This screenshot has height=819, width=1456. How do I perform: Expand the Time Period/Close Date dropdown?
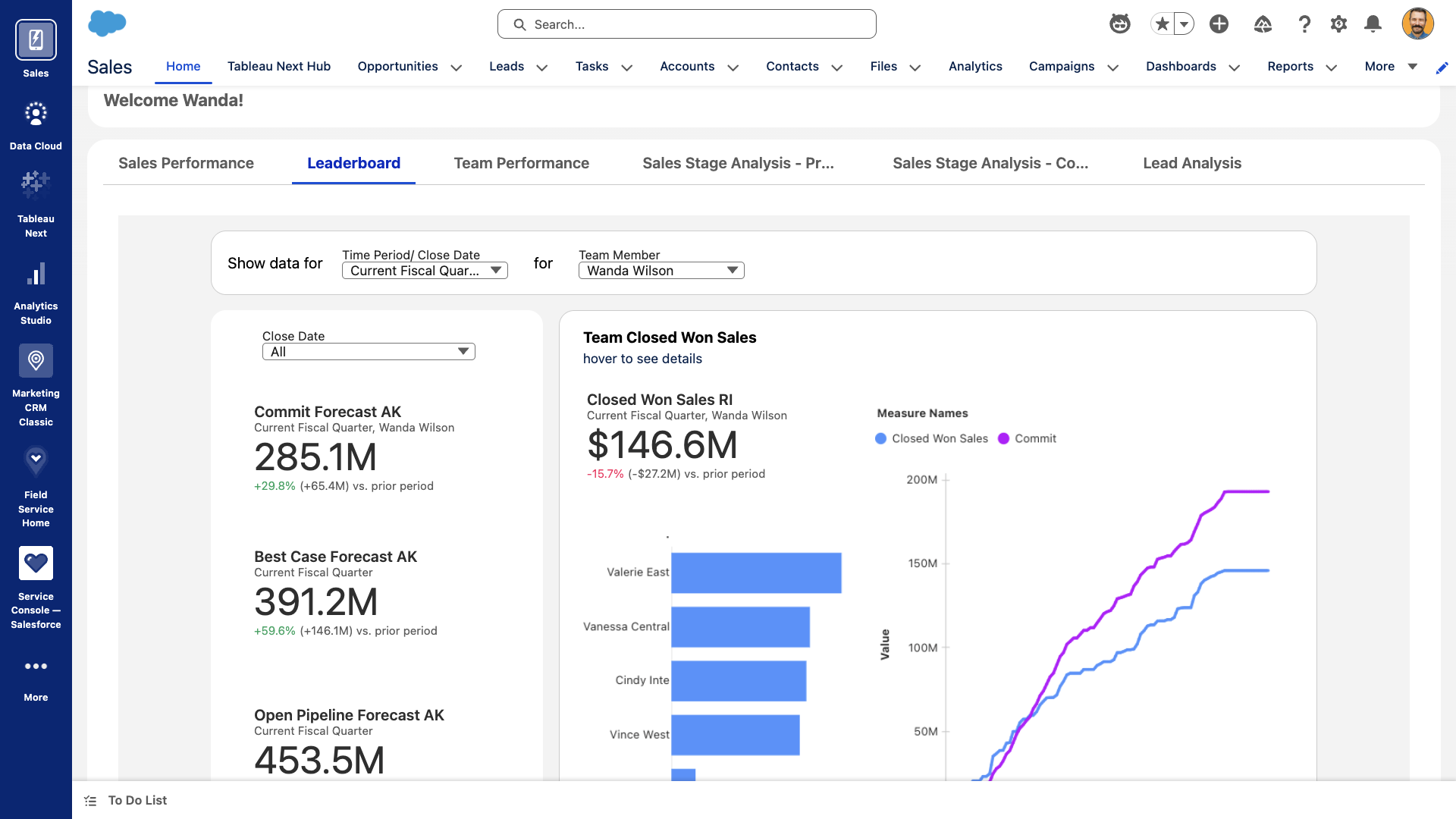coord(425,271)
